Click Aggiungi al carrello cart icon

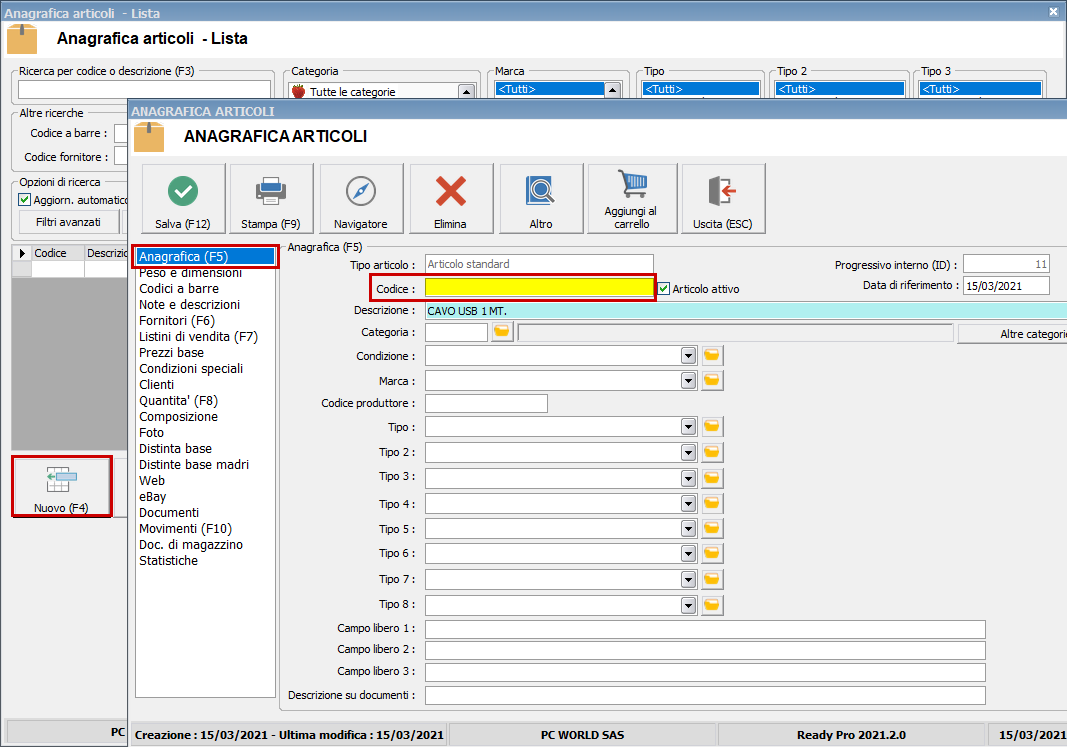[x=632, y=198]
